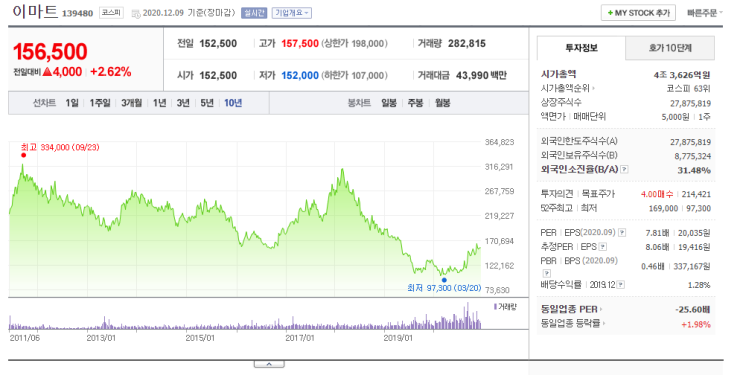The height and width of the screenshot is (375, 743).
Task: Click the 4.00매수 investment opinion
Action: (657, 194)
